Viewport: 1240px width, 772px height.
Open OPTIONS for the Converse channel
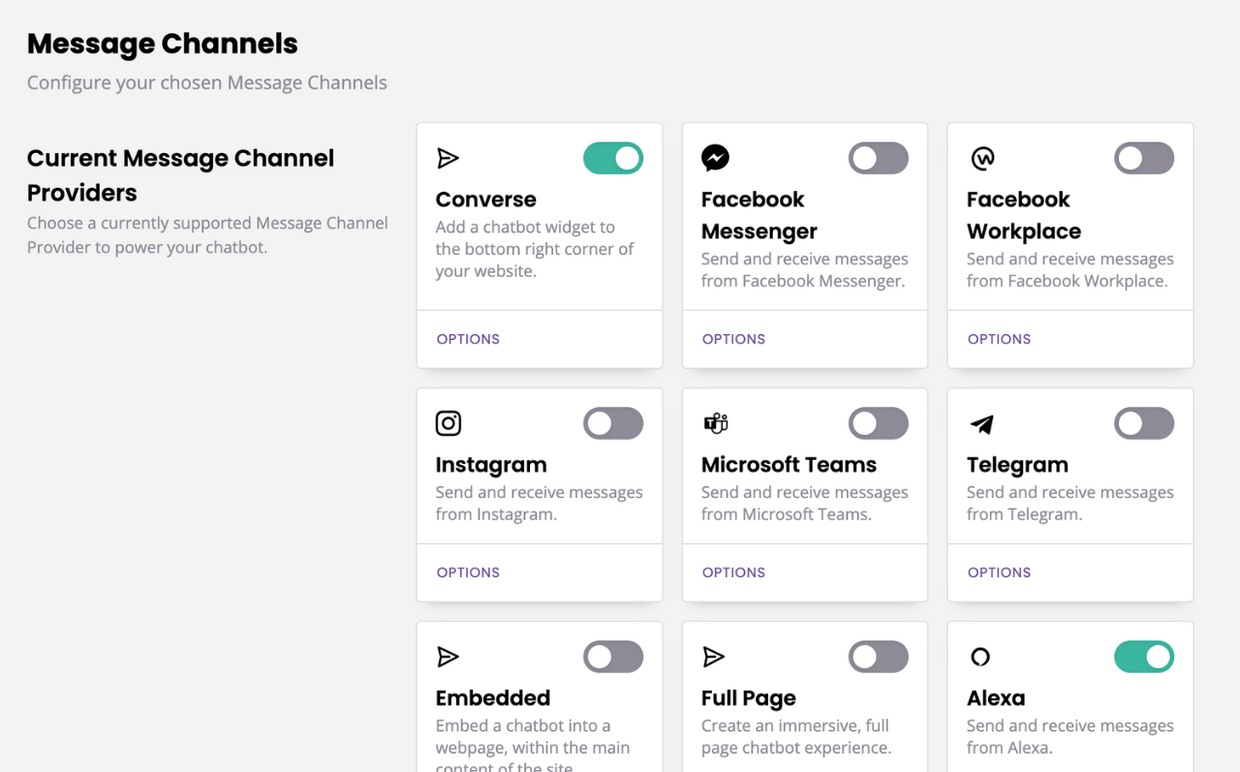tap(467, 339)
